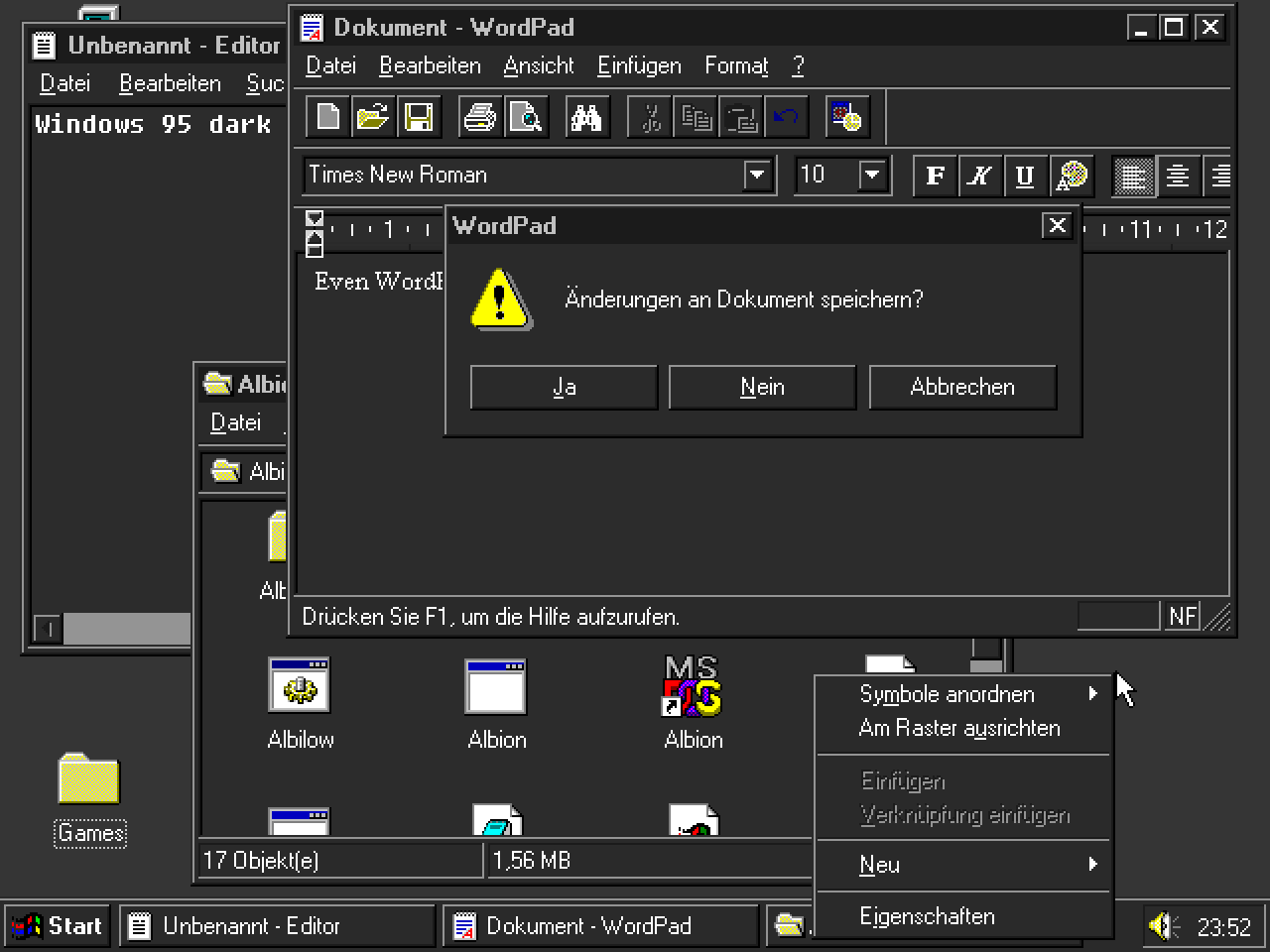1270x952 pixels.
Task: Toggle left text alignment in WordPad
Action: point(1133,176)
